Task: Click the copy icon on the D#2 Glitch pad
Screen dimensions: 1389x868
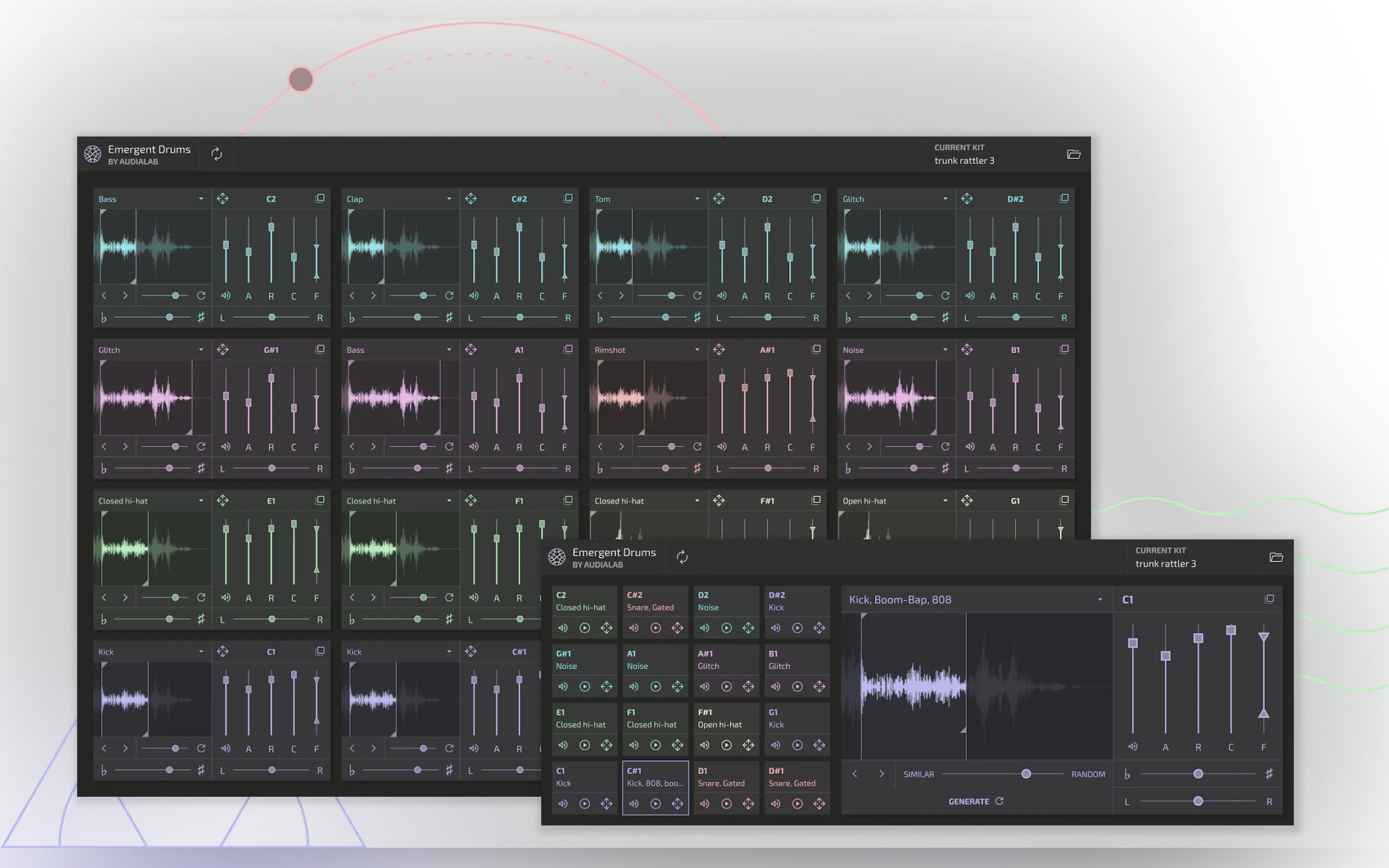Action: click(1064, 198)
